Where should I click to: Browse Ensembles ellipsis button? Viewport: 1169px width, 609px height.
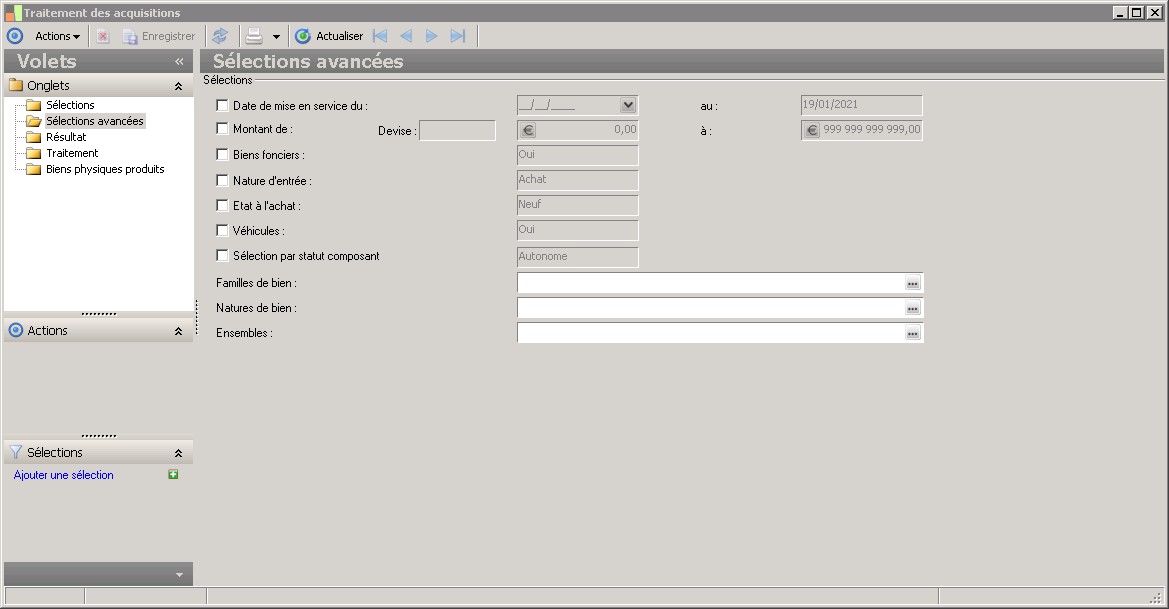tap(913, 333)
